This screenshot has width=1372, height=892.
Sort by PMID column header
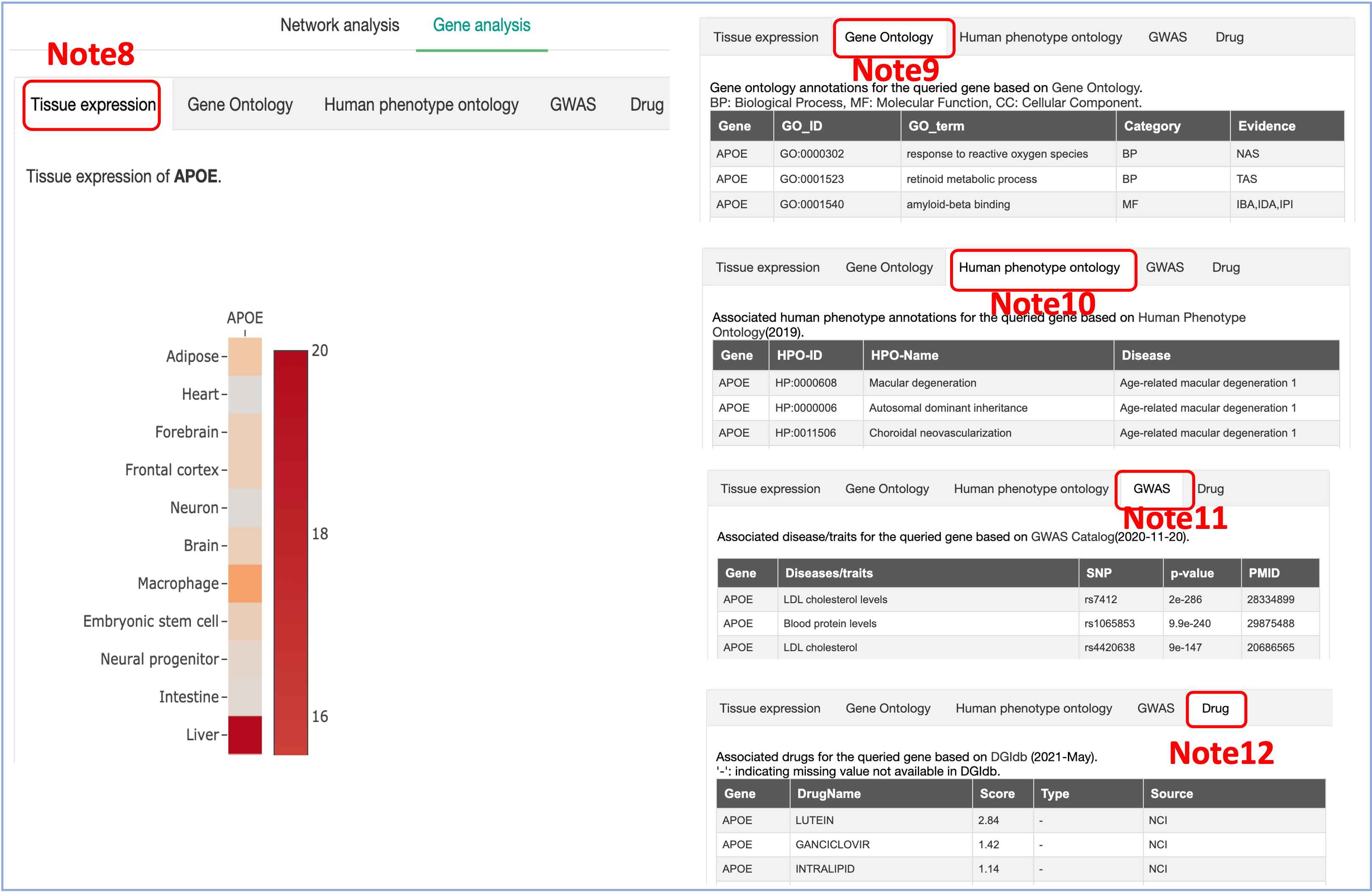tap(1280, 573)
